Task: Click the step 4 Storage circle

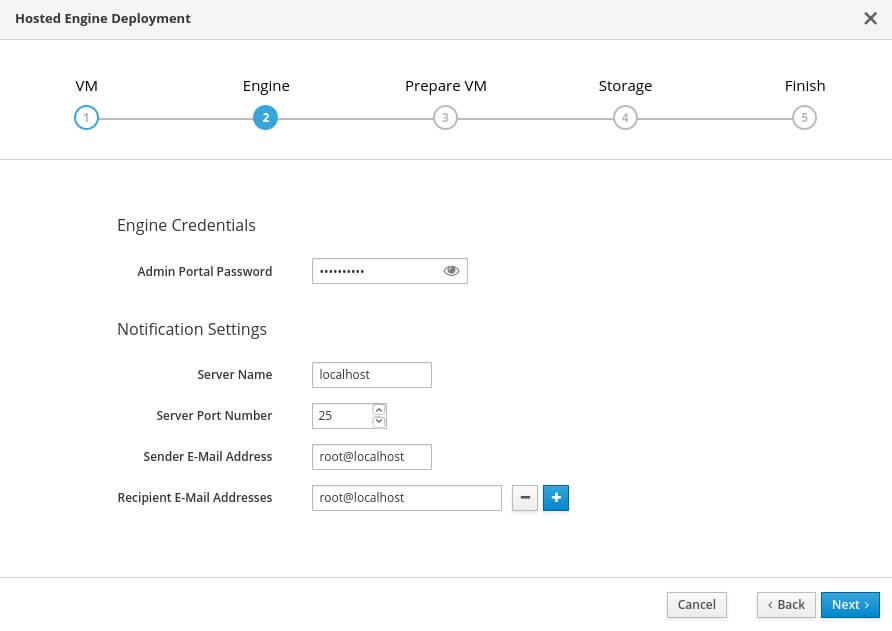Action: pos(625,118)
